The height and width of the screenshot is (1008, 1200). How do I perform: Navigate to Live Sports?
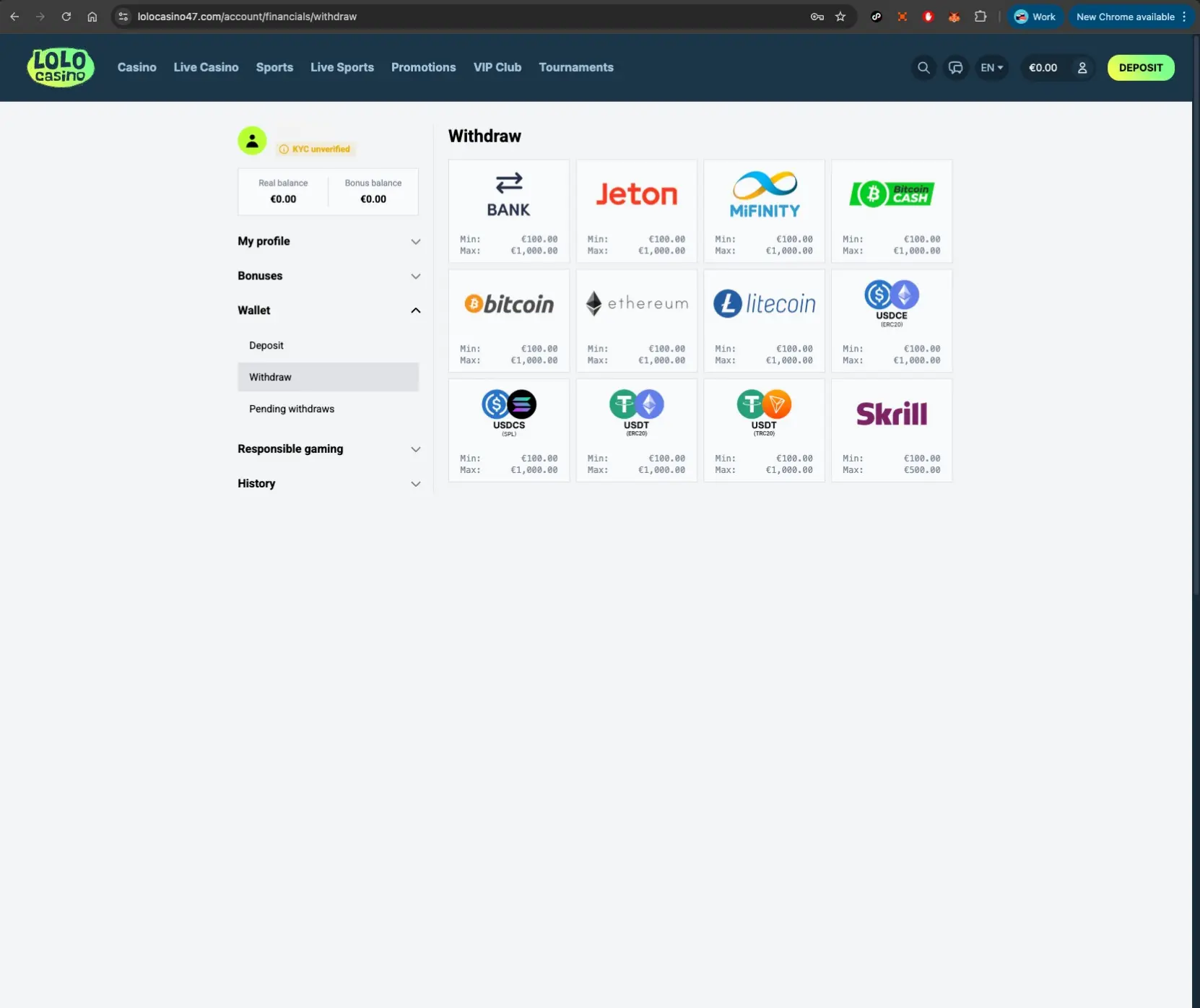[x=342, y=67]
